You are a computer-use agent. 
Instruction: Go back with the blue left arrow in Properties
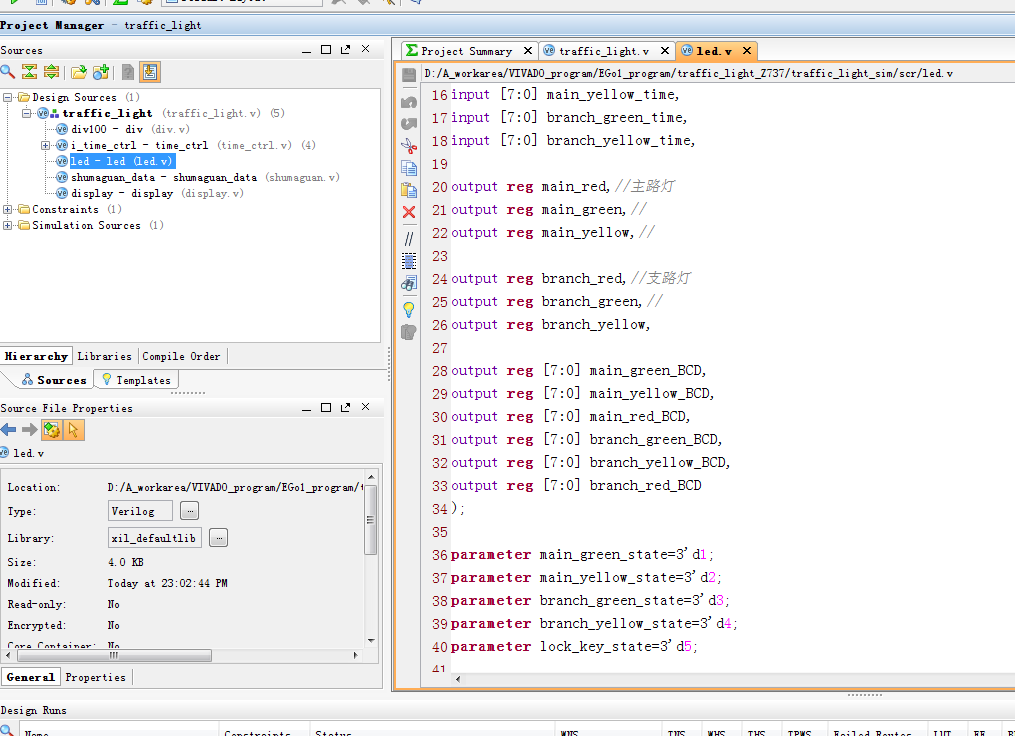tap(8, 430)
